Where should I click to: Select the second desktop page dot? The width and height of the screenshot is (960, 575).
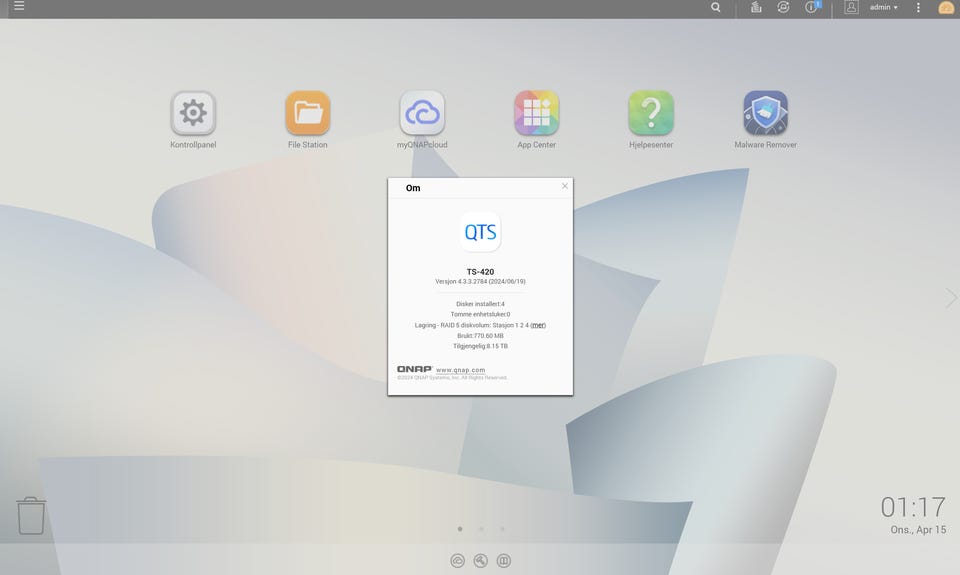pyautogui.click(x=481, y=529)
